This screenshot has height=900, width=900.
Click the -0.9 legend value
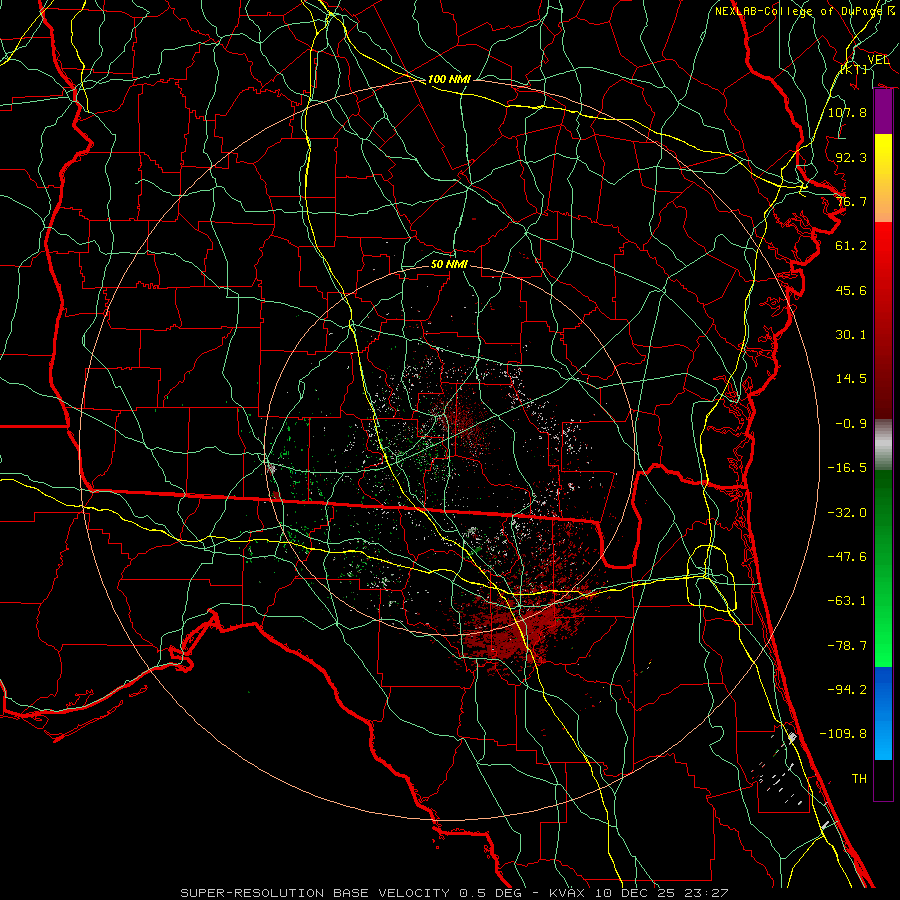click(x=851, y=424)
